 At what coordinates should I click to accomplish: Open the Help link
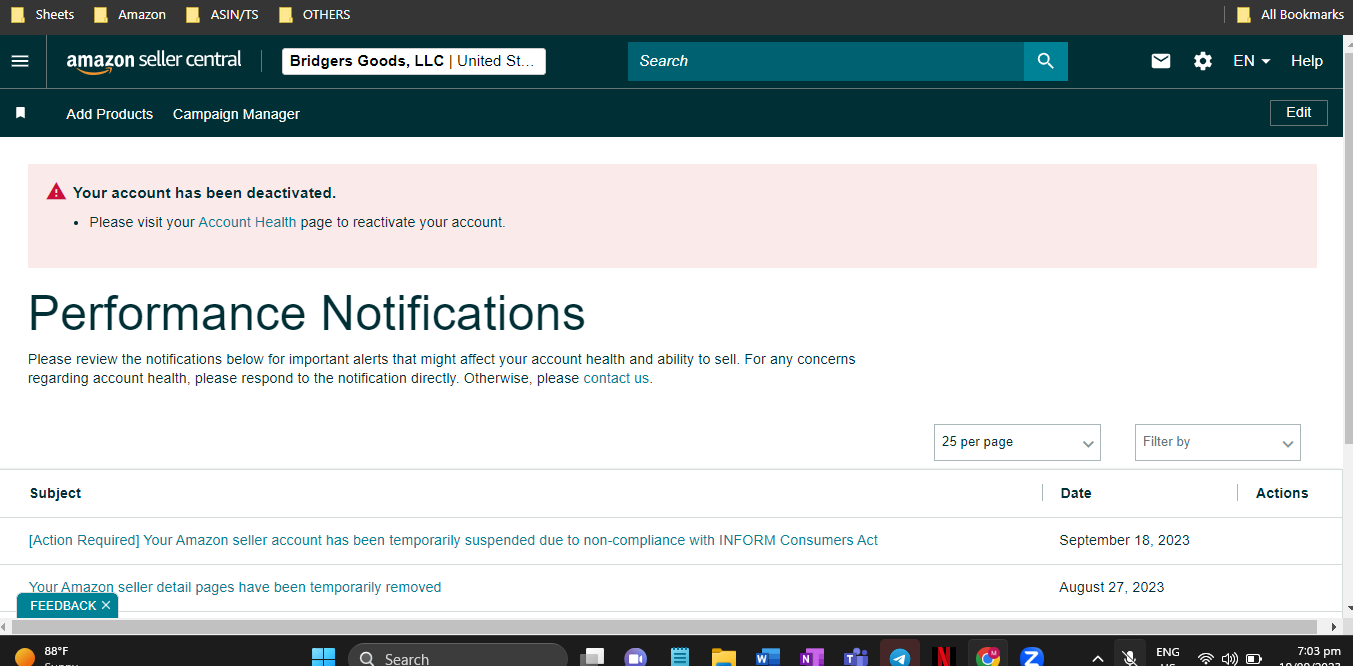click(x=1307, y=61)
